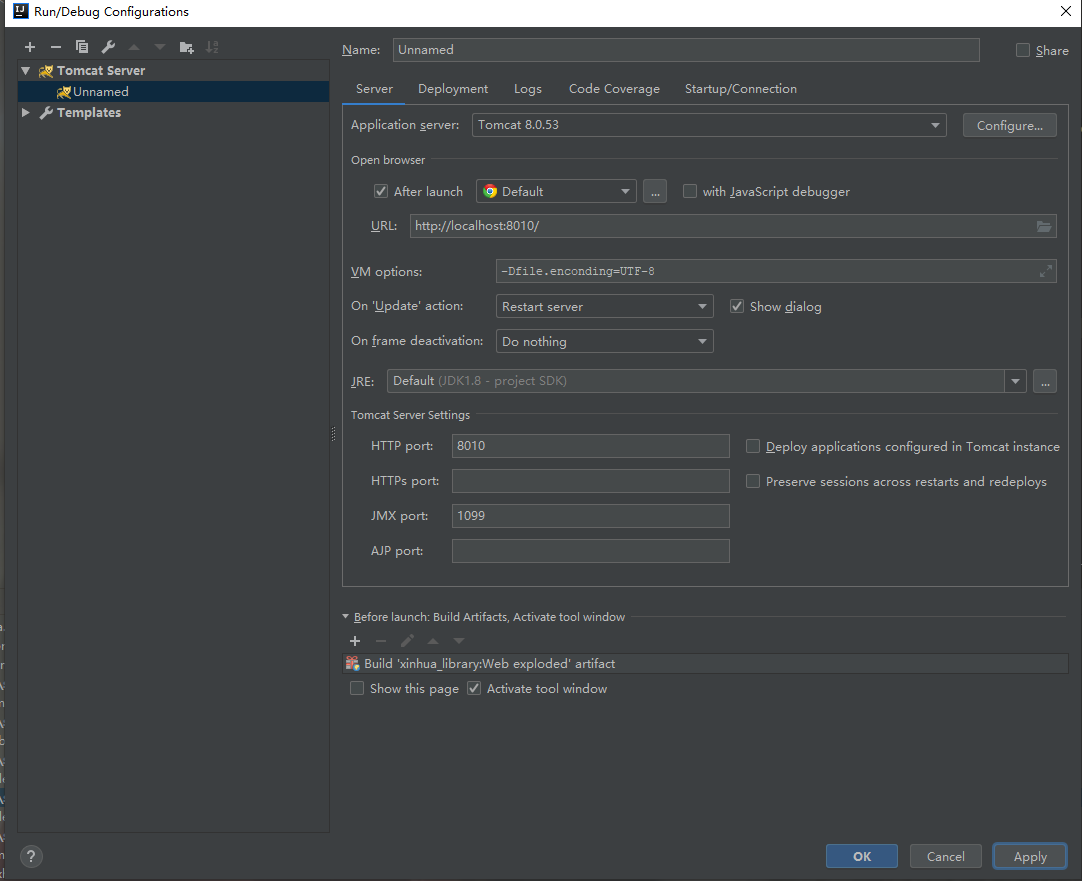Click the IntelliJ logo in title bar
1082x881 pixels.
coord(21,11)
